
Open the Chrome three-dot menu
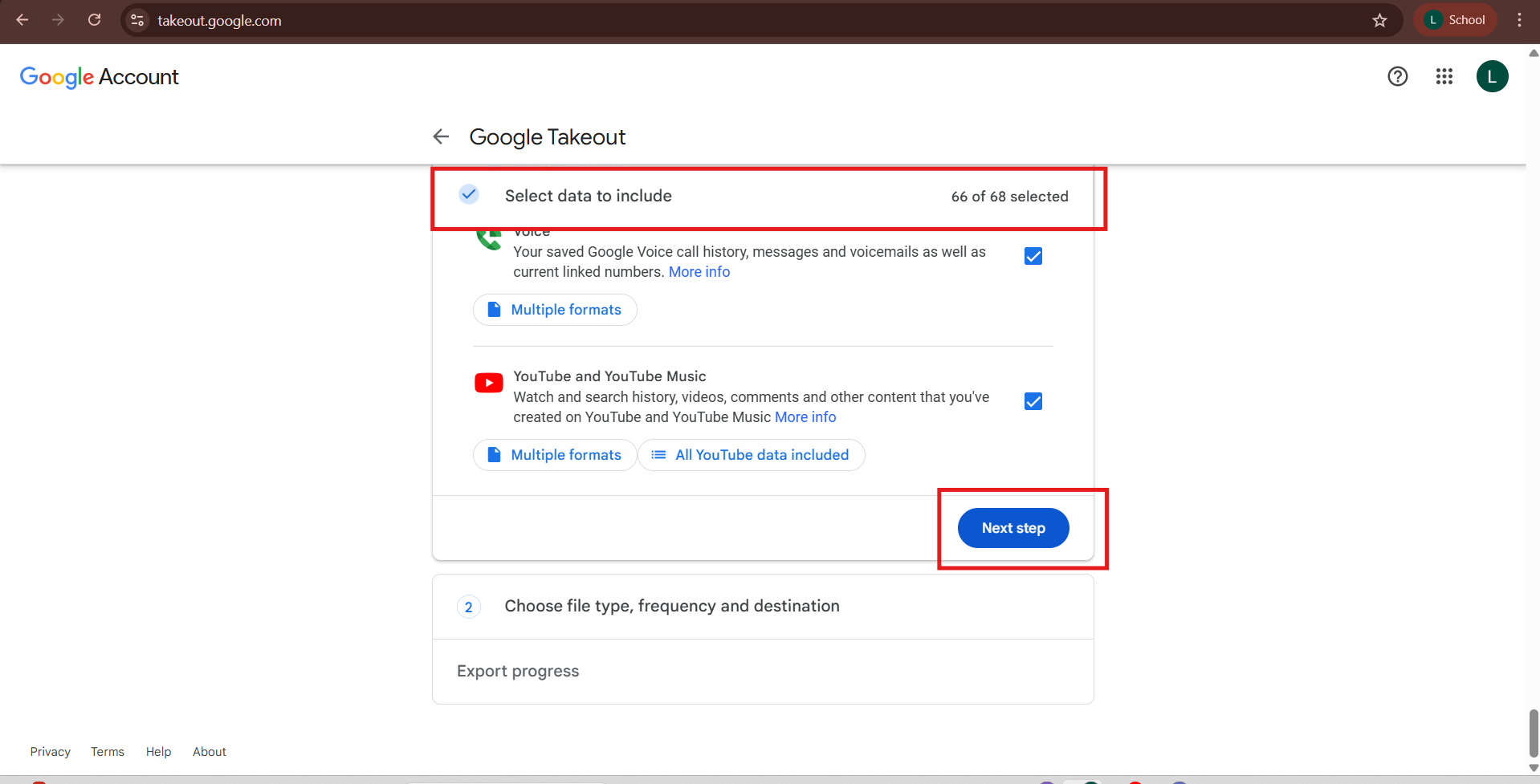[1519, 20]
